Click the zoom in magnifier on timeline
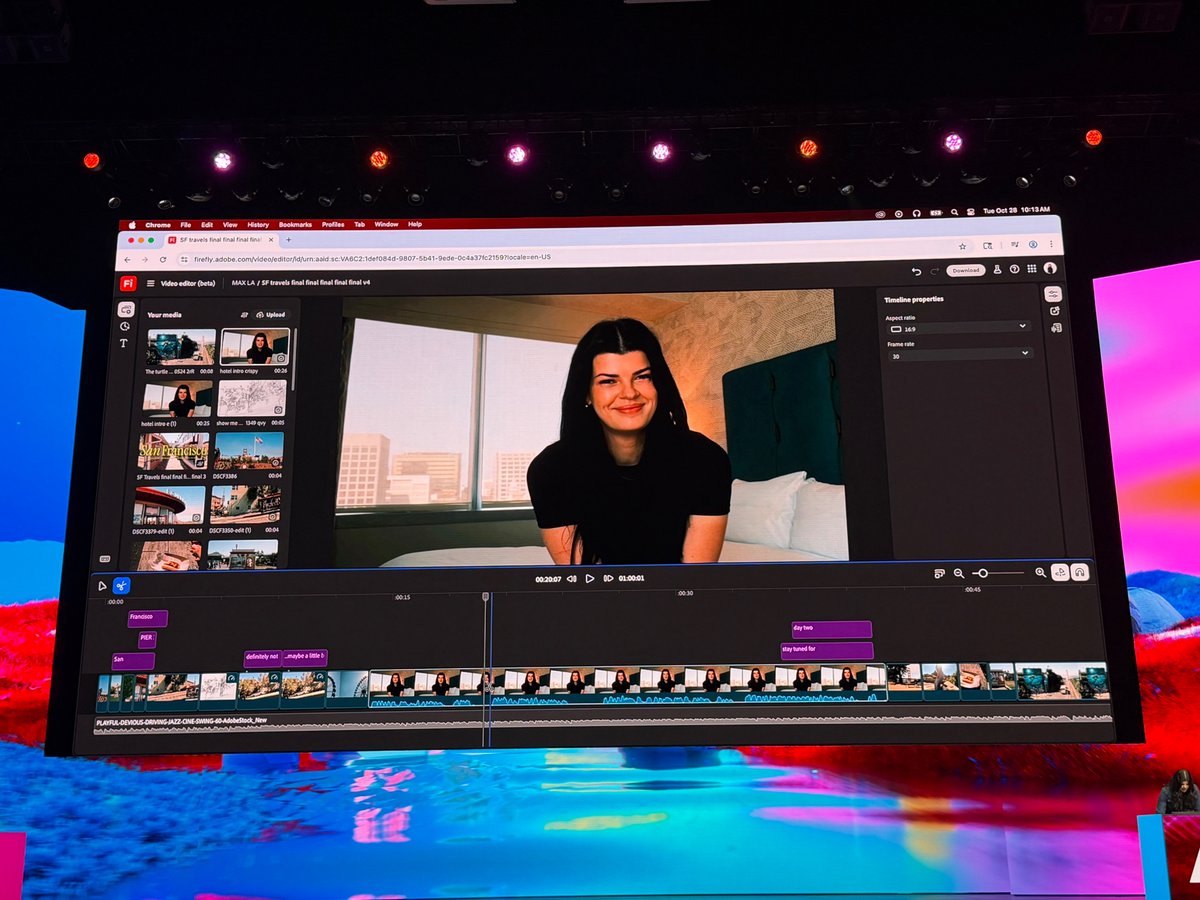The height and width of the screenshot is (900, 1200). (x=1040, y=572)
